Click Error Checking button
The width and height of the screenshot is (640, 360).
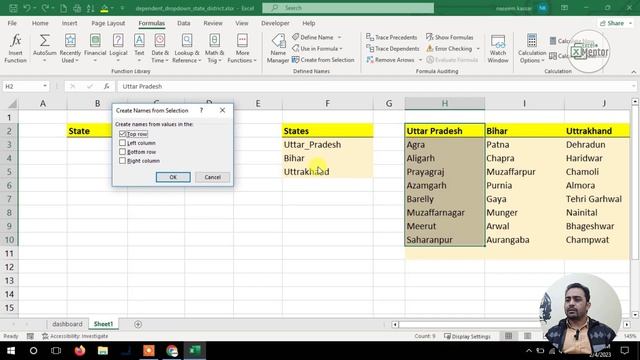pos(449,49)
